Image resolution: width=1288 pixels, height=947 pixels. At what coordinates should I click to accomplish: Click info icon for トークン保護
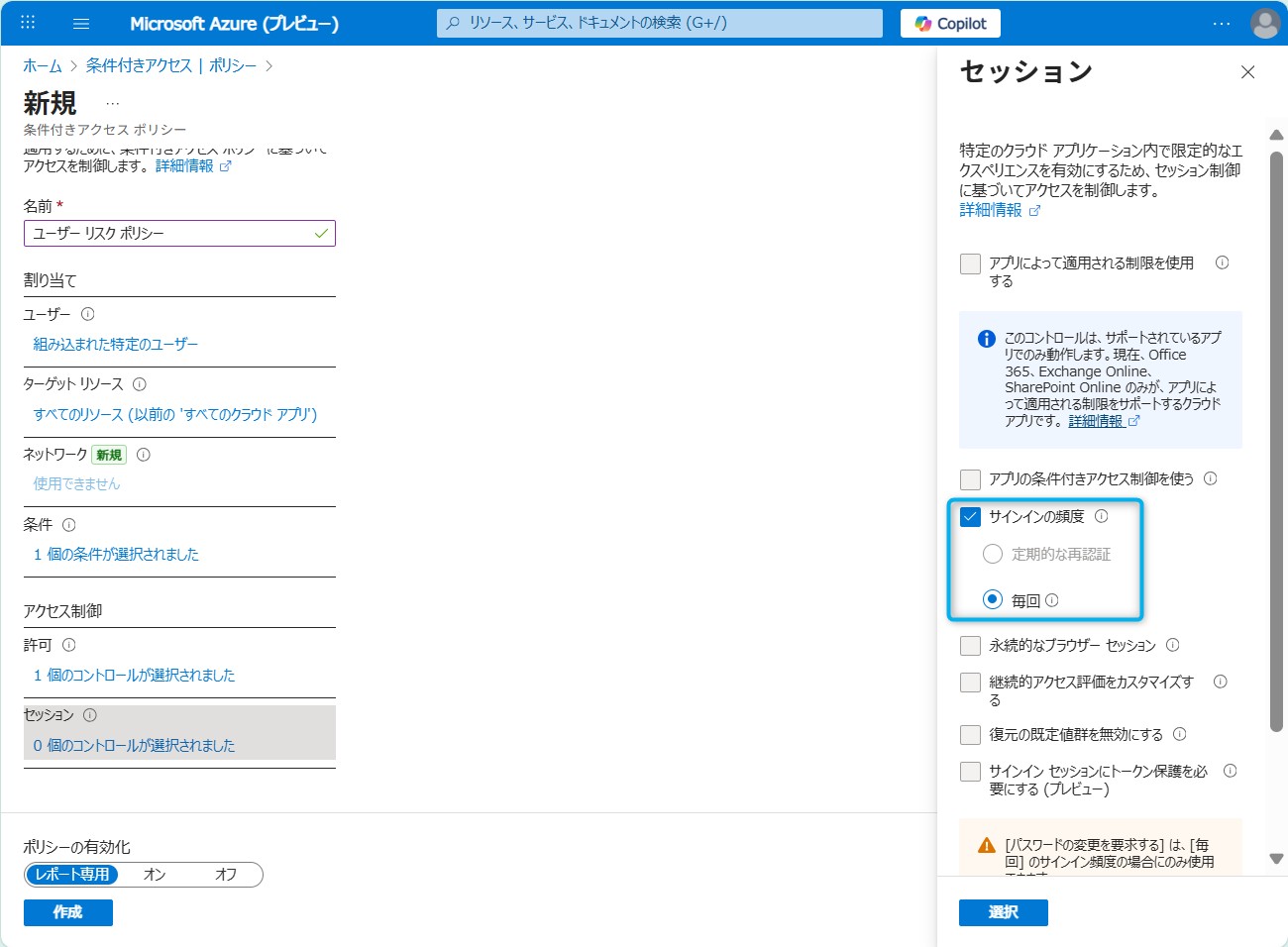point(1231,771)
